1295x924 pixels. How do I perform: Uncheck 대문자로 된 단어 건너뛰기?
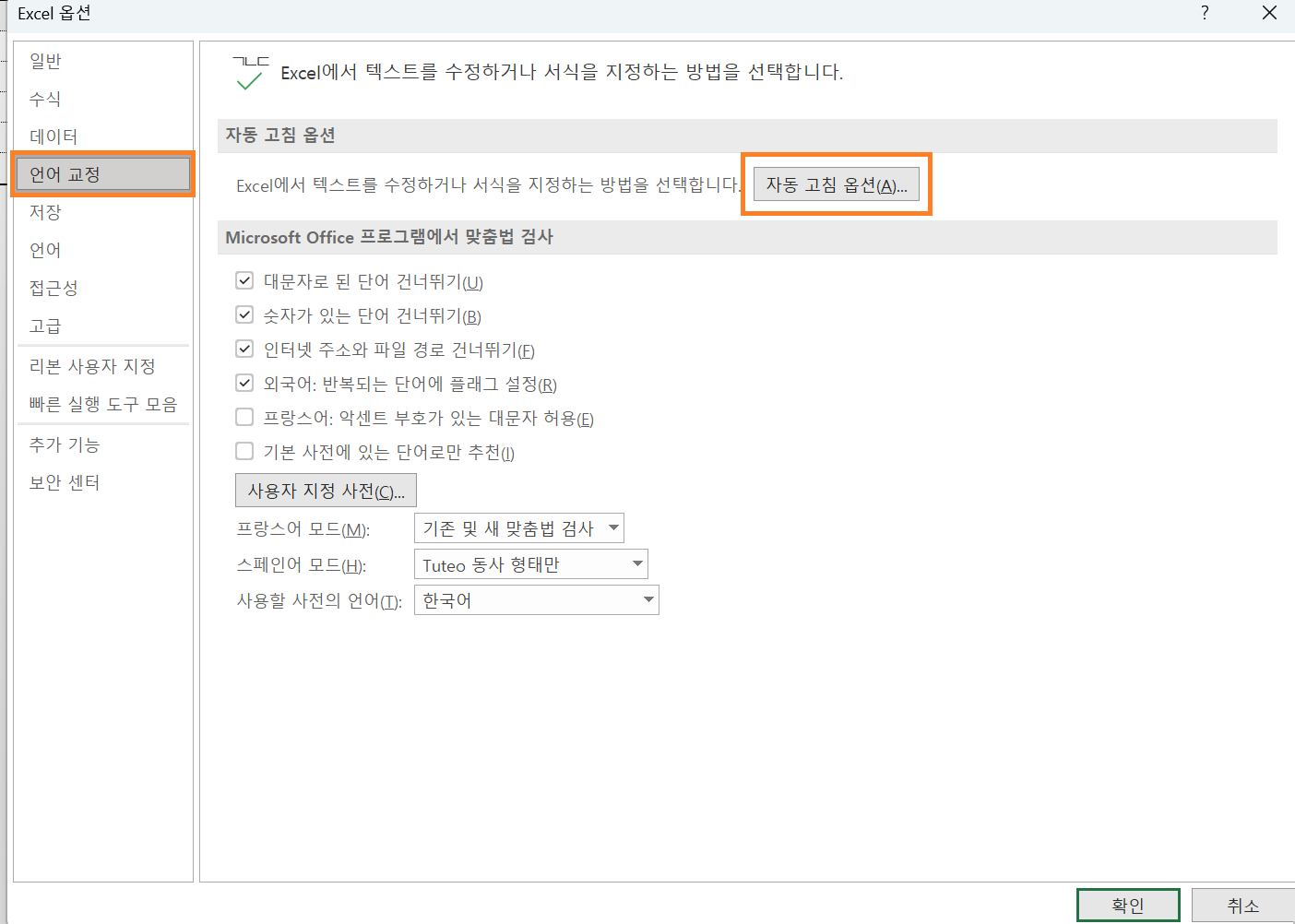click(x=244, y=280)
